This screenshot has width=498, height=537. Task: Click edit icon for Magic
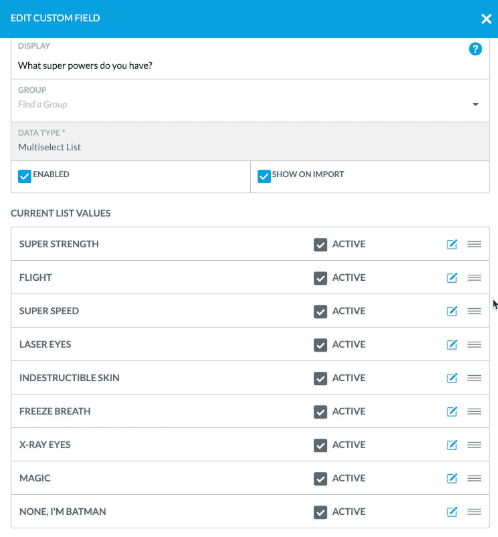[x=452, y=478]
